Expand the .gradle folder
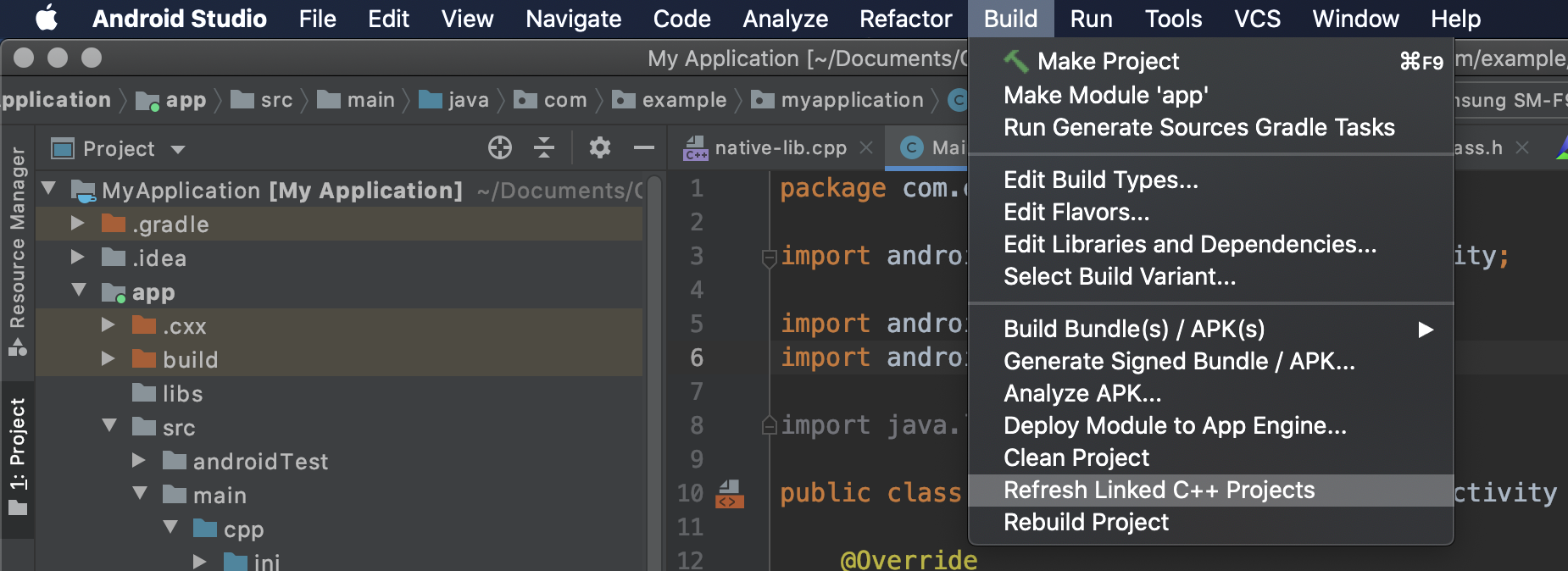Image resolution: width=1568 pixels, height=571 pixels. [78, 223]
